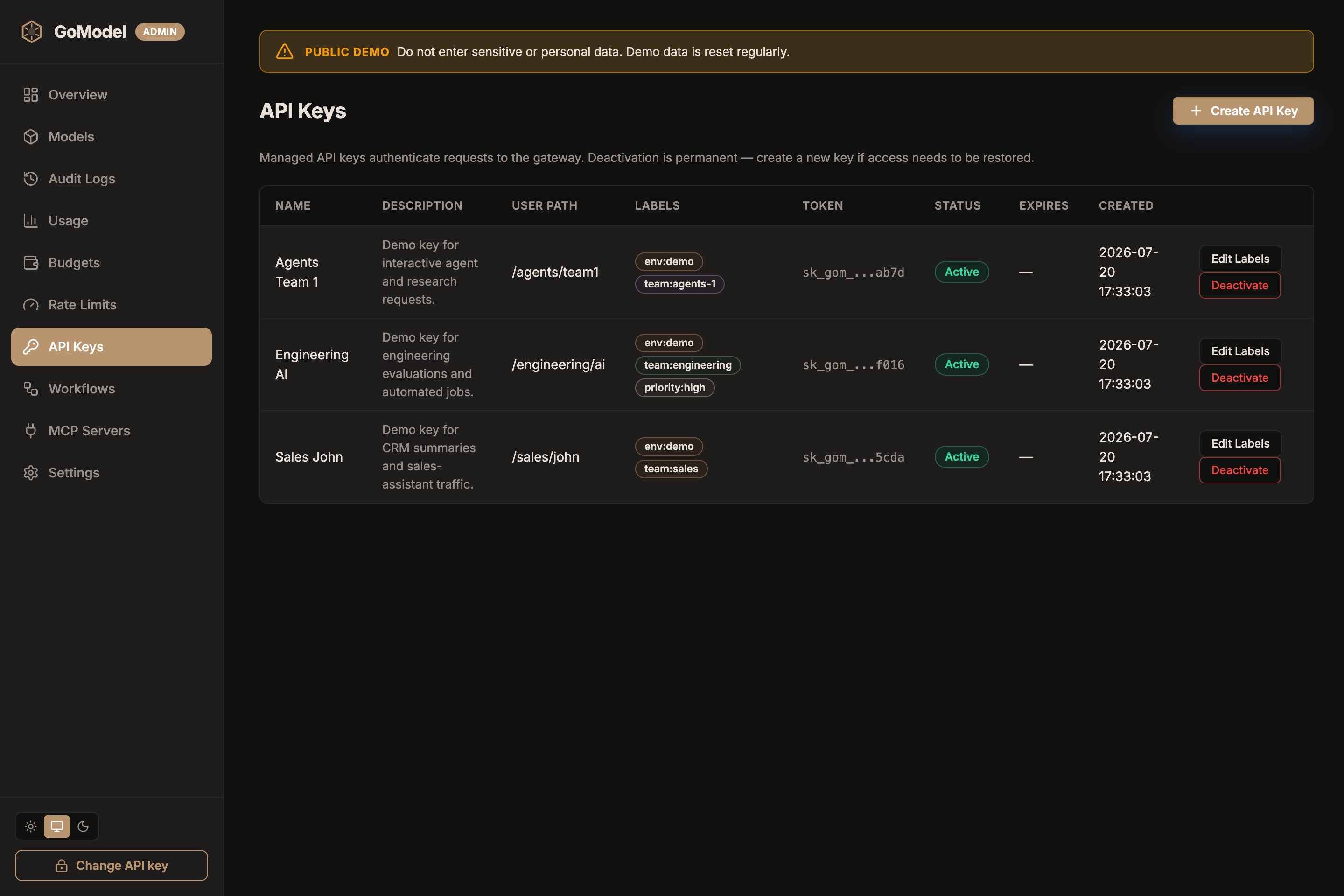
Task: Click the Budgets wallet icon
Action: (31, 262)
